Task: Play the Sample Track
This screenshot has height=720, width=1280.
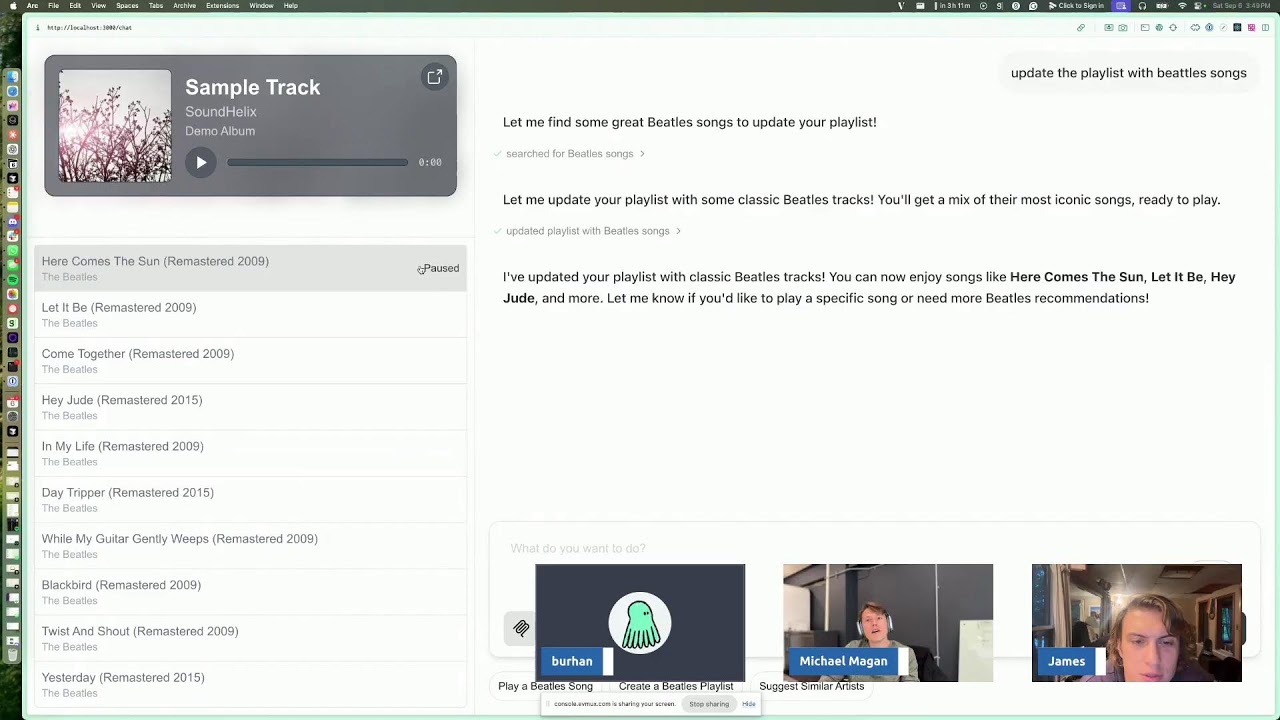Action: (x=201, y=162)
